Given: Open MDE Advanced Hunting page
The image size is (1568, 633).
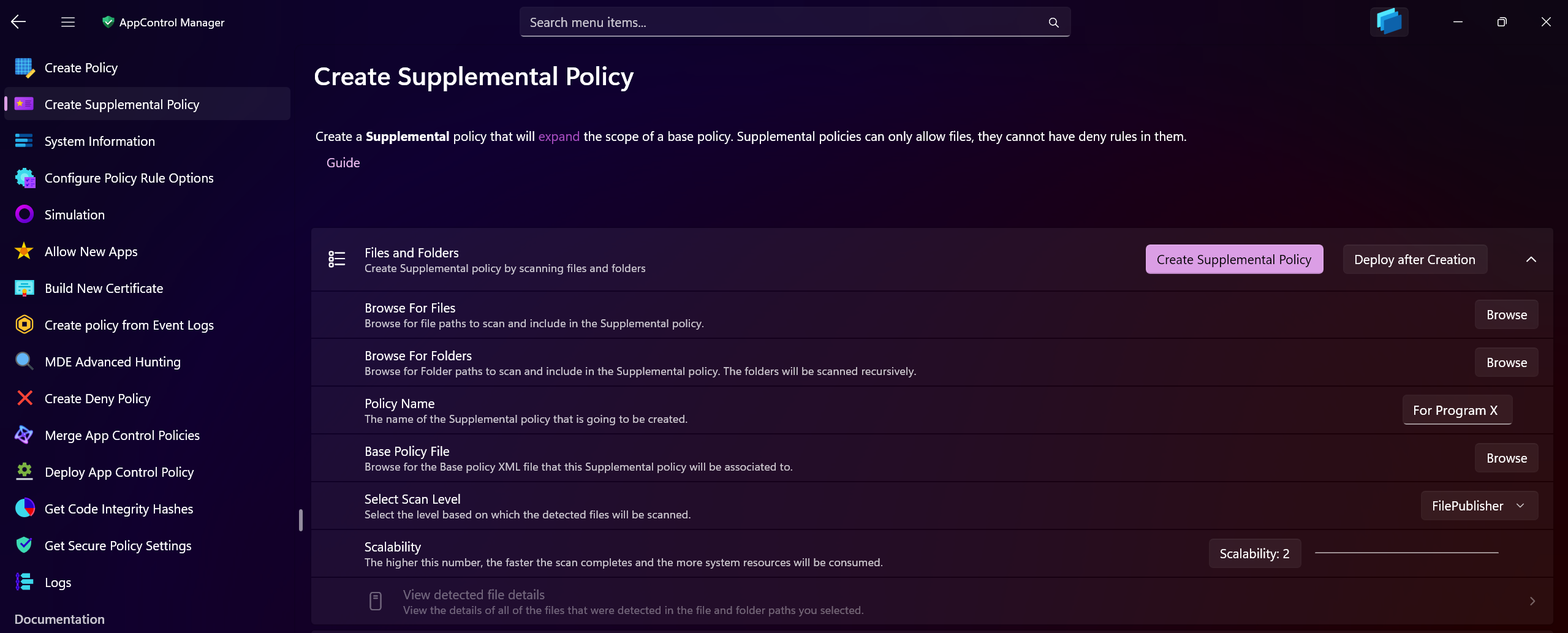Looking at the screenshot, I should point(147,362).
